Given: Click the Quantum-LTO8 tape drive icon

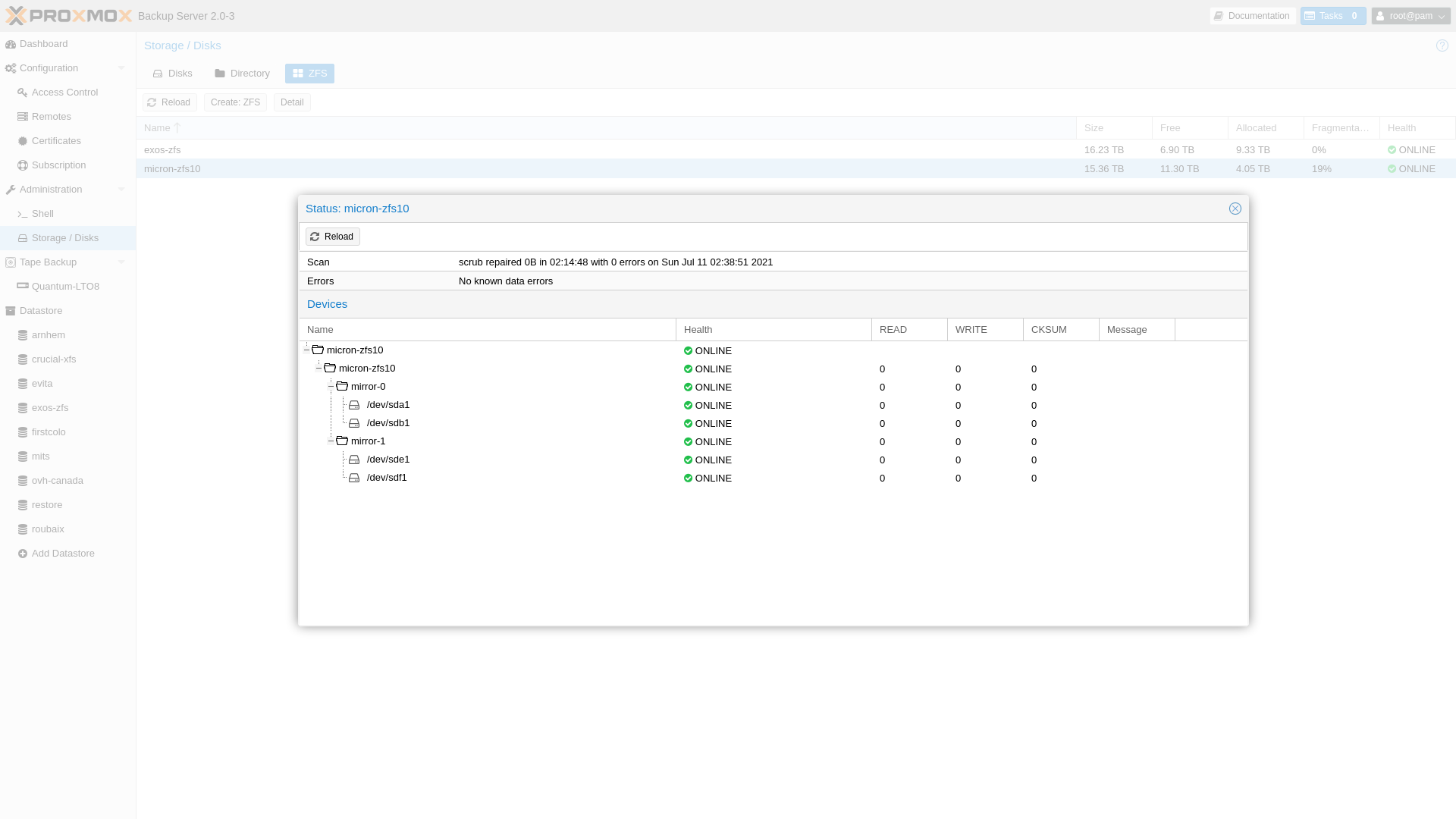Looking at the screenshot, I should coord(23,287).
